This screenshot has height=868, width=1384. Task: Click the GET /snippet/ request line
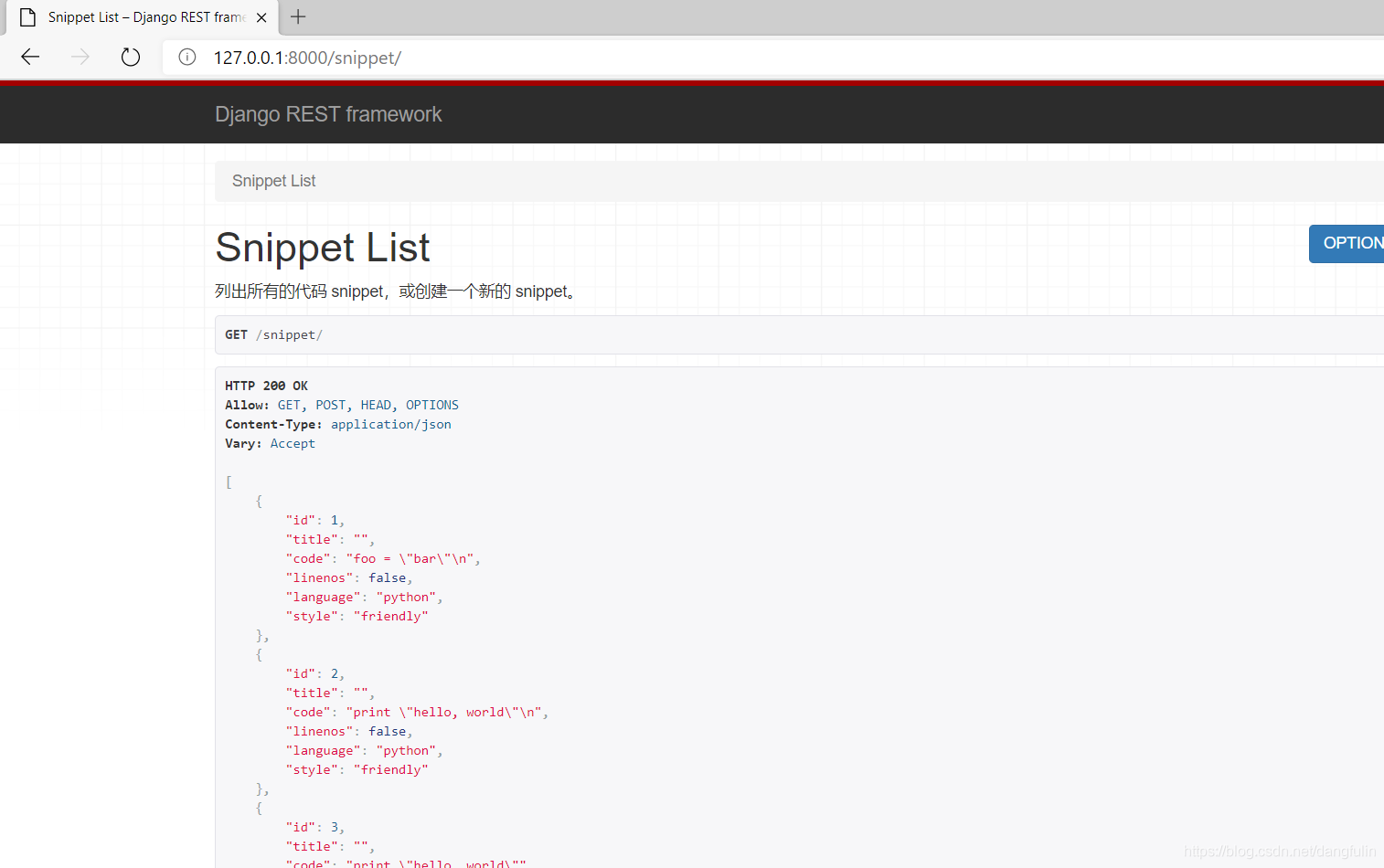coord(273,334)
